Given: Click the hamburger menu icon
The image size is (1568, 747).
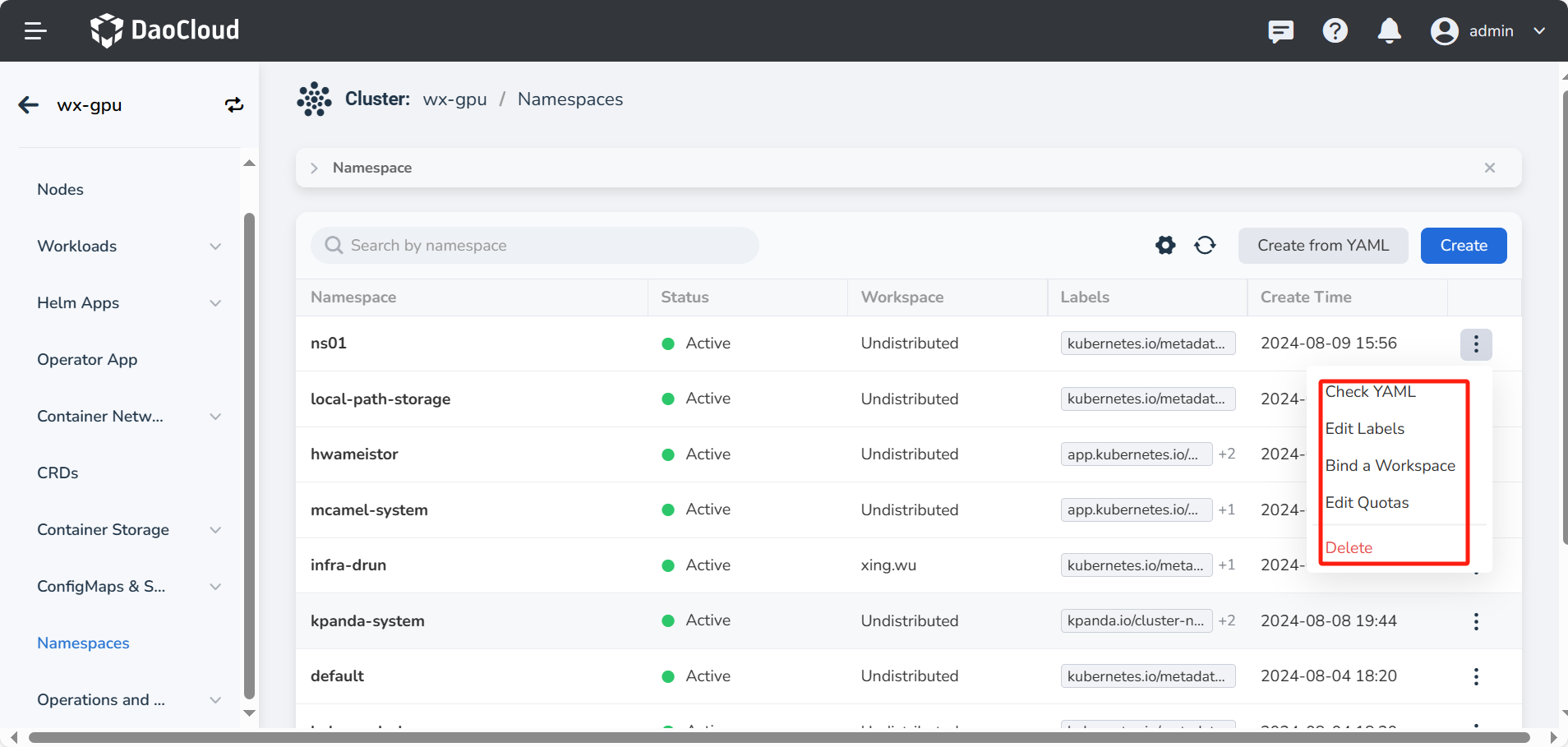Looking at the screenshot, I should click(x=35, y=31).
